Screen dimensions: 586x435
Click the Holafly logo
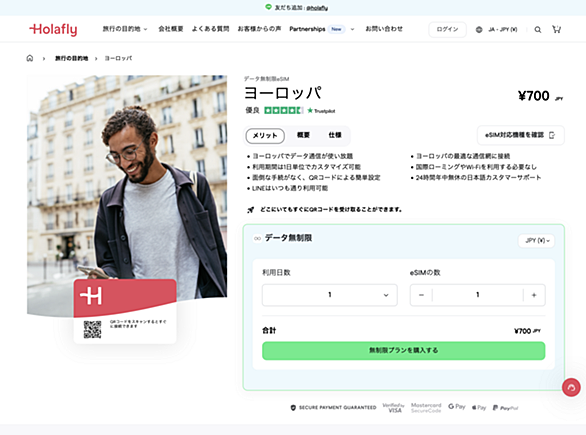53,29
